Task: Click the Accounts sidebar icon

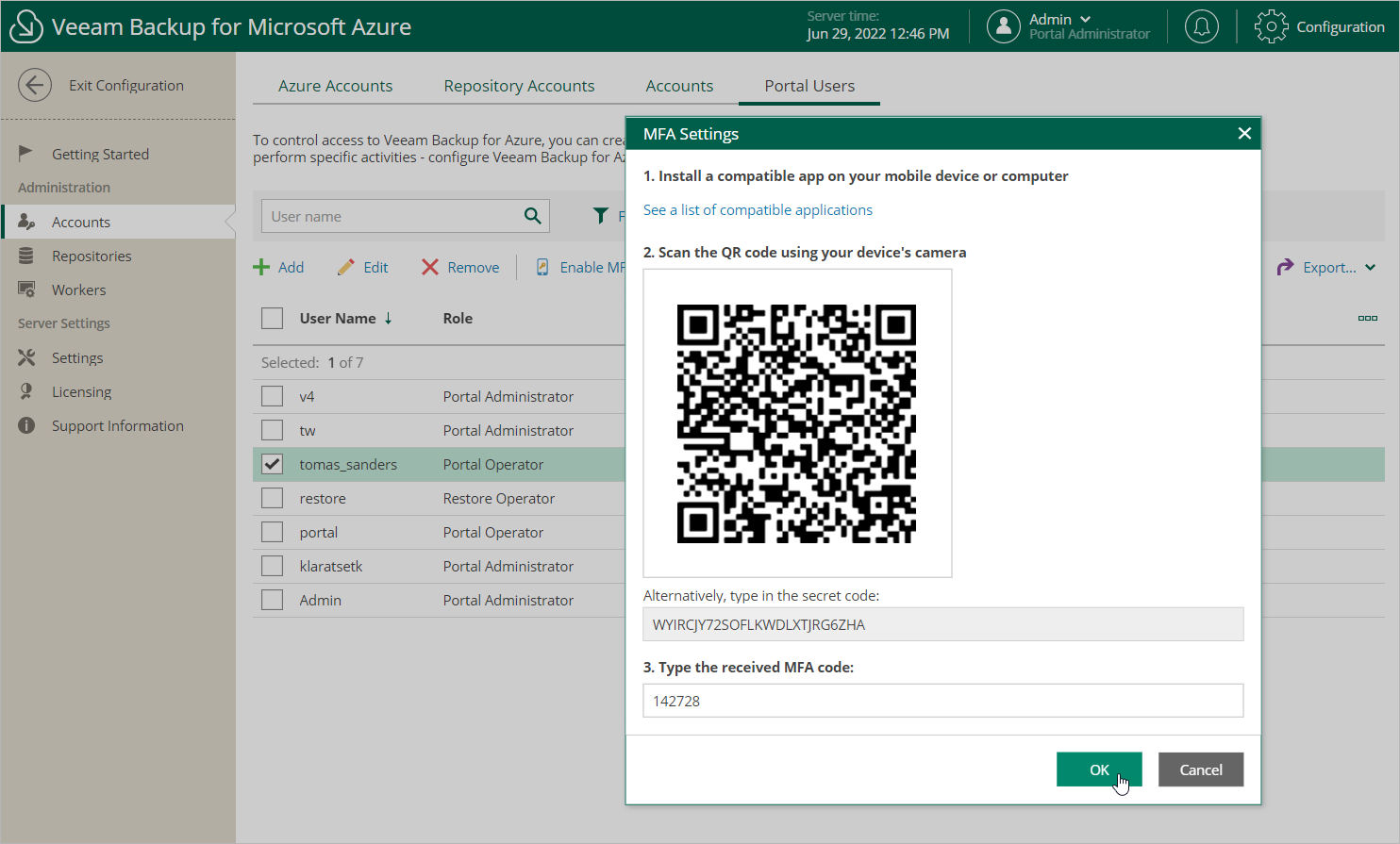Action: coord(26,222)
